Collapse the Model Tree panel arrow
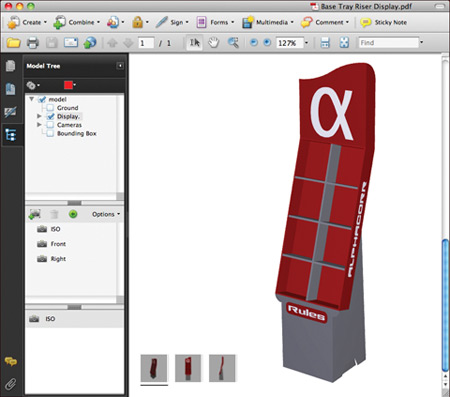The width and height of the screenshot is (450, 397). [x=120, y=66]
